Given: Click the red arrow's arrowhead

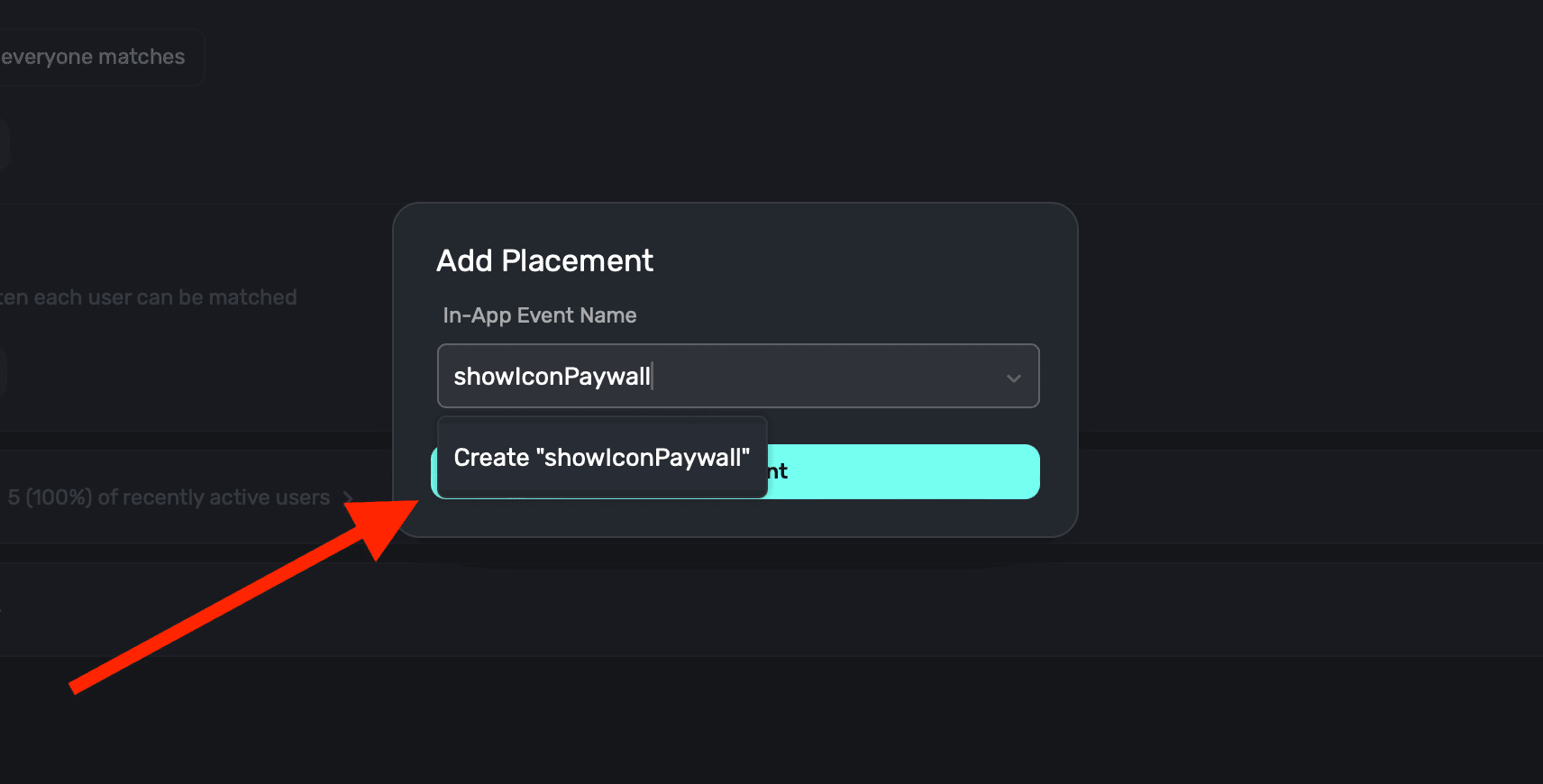Looking at the screenshot, I should [388, 524].
